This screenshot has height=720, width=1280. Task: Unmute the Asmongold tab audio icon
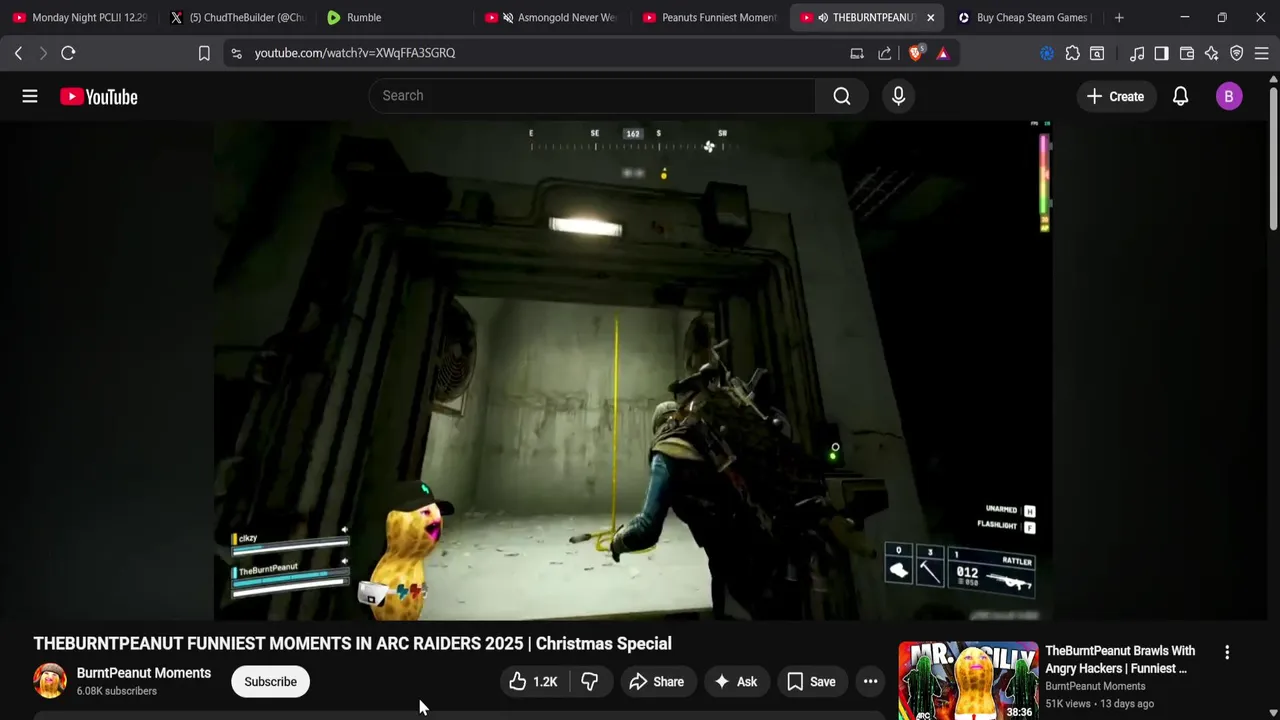[x=508, y=17]
